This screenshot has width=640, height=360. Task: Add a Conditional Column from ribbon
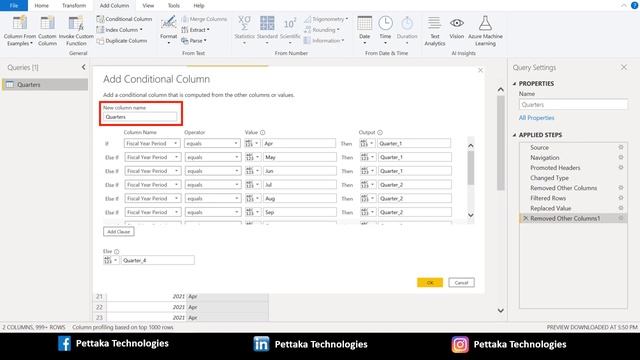pos(124,19)
